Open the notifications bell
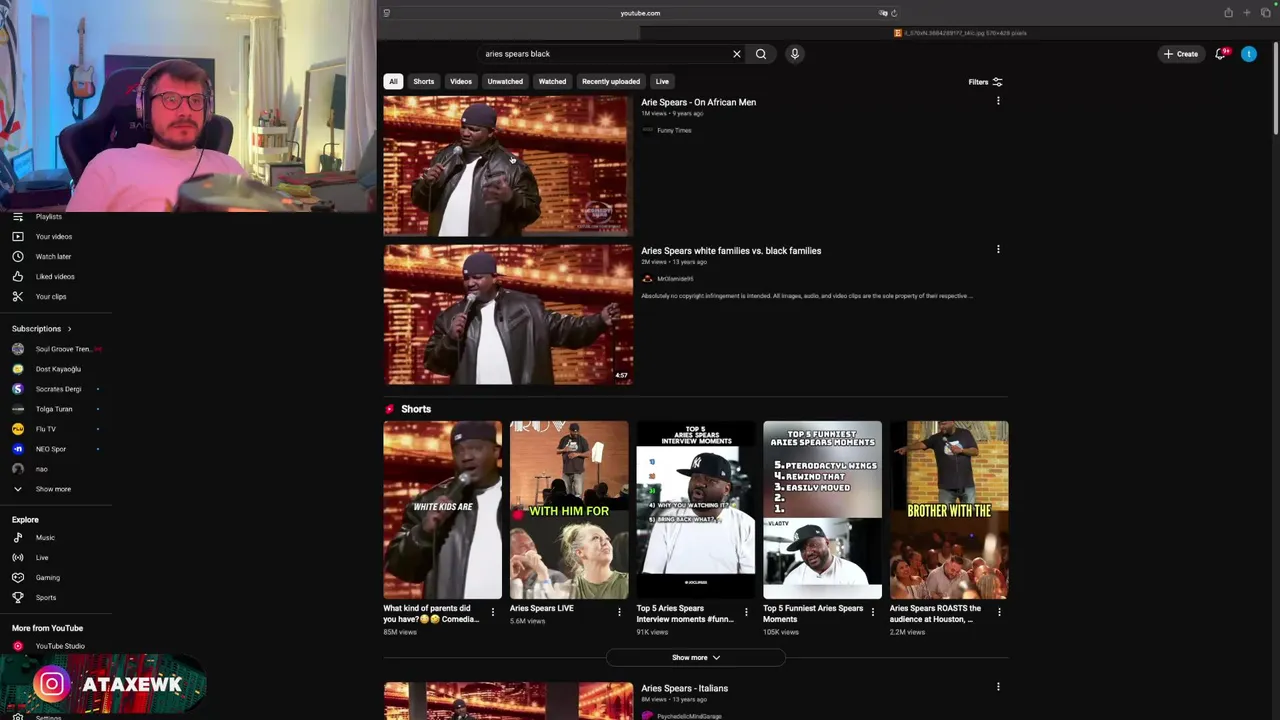The width and height of the screenshot is (1280, 720). 1220,54
